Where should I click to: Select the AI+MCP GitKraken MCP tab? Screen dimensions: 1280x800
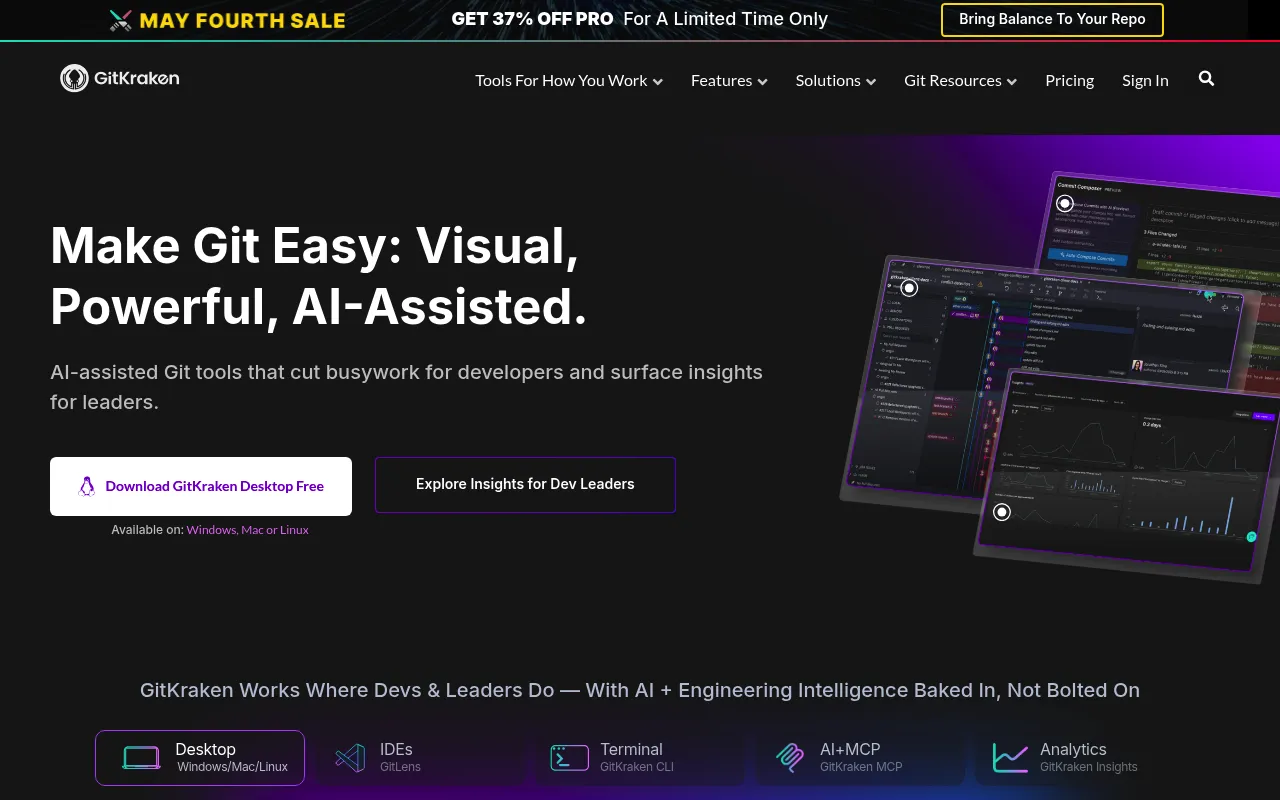coord(860,758)
